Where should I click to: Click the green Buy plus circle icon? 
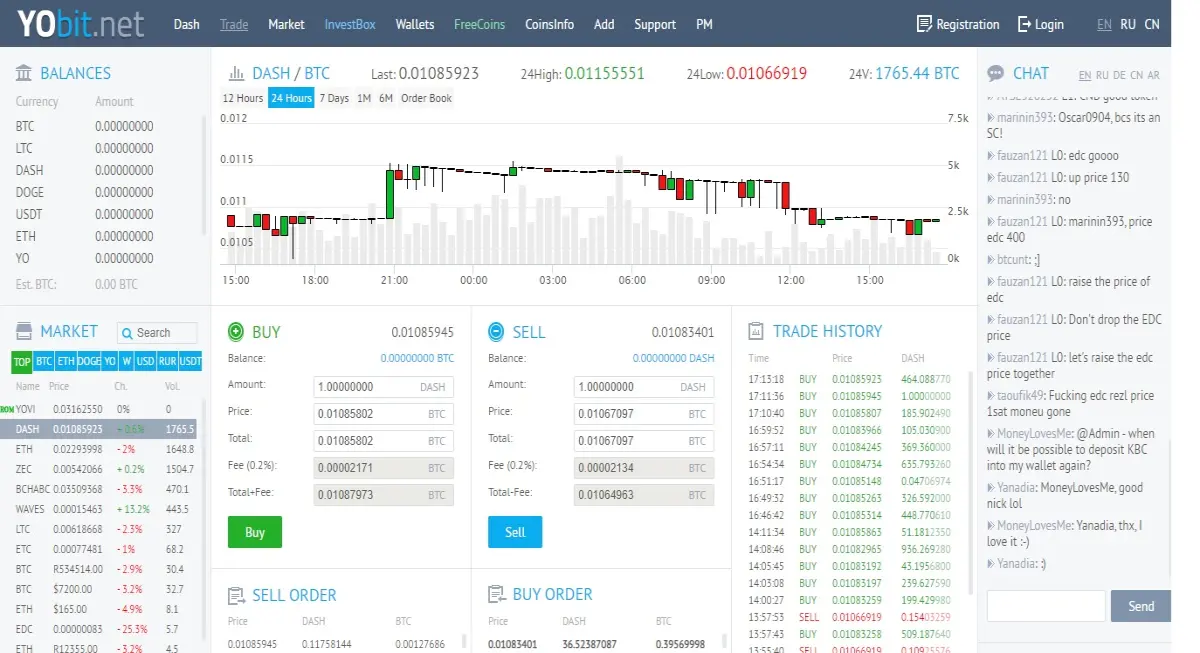[x=236, y=331]
